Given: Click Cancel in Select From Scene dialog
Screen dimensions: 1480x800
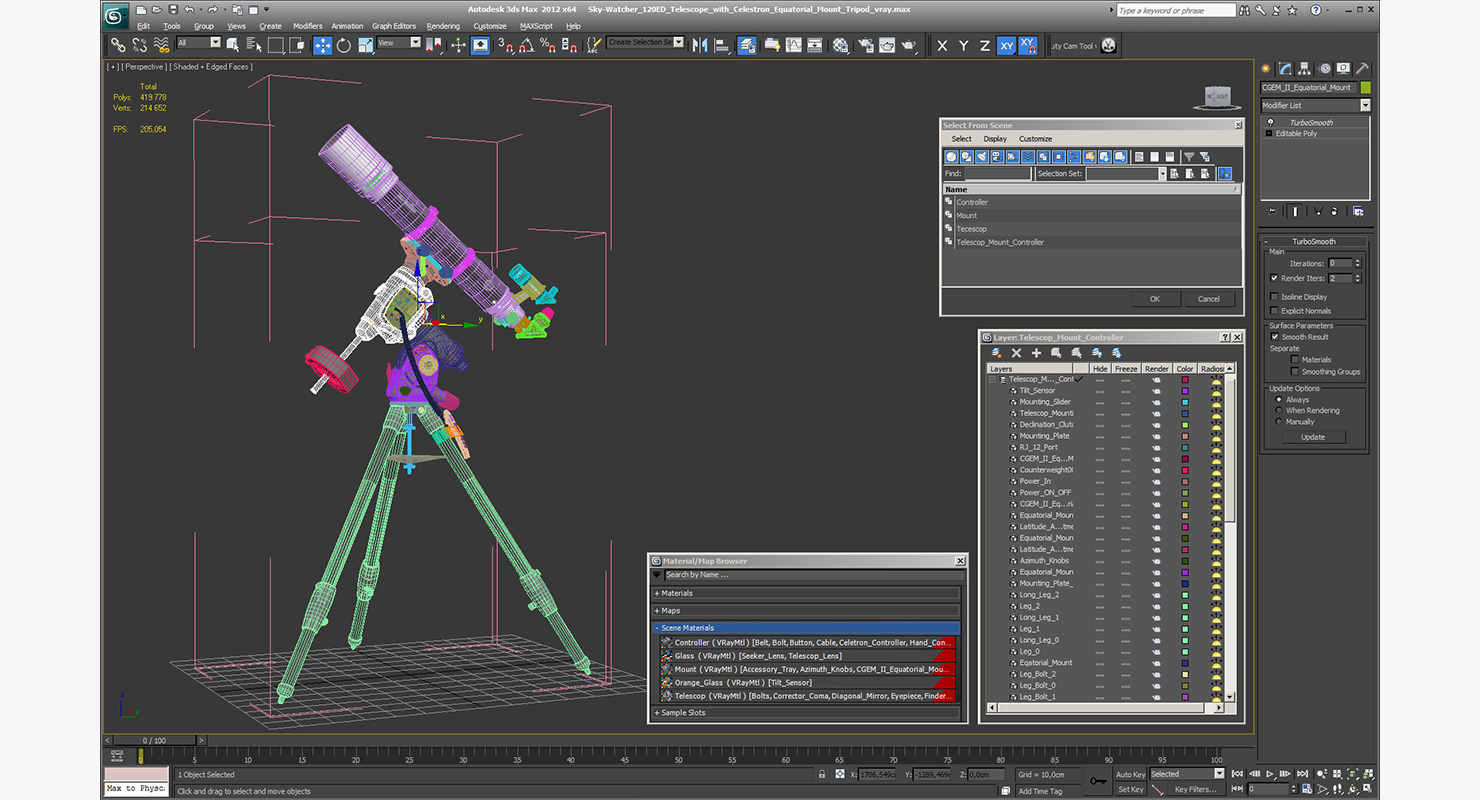Looking at the screenshot, I should click(1209, 298).
